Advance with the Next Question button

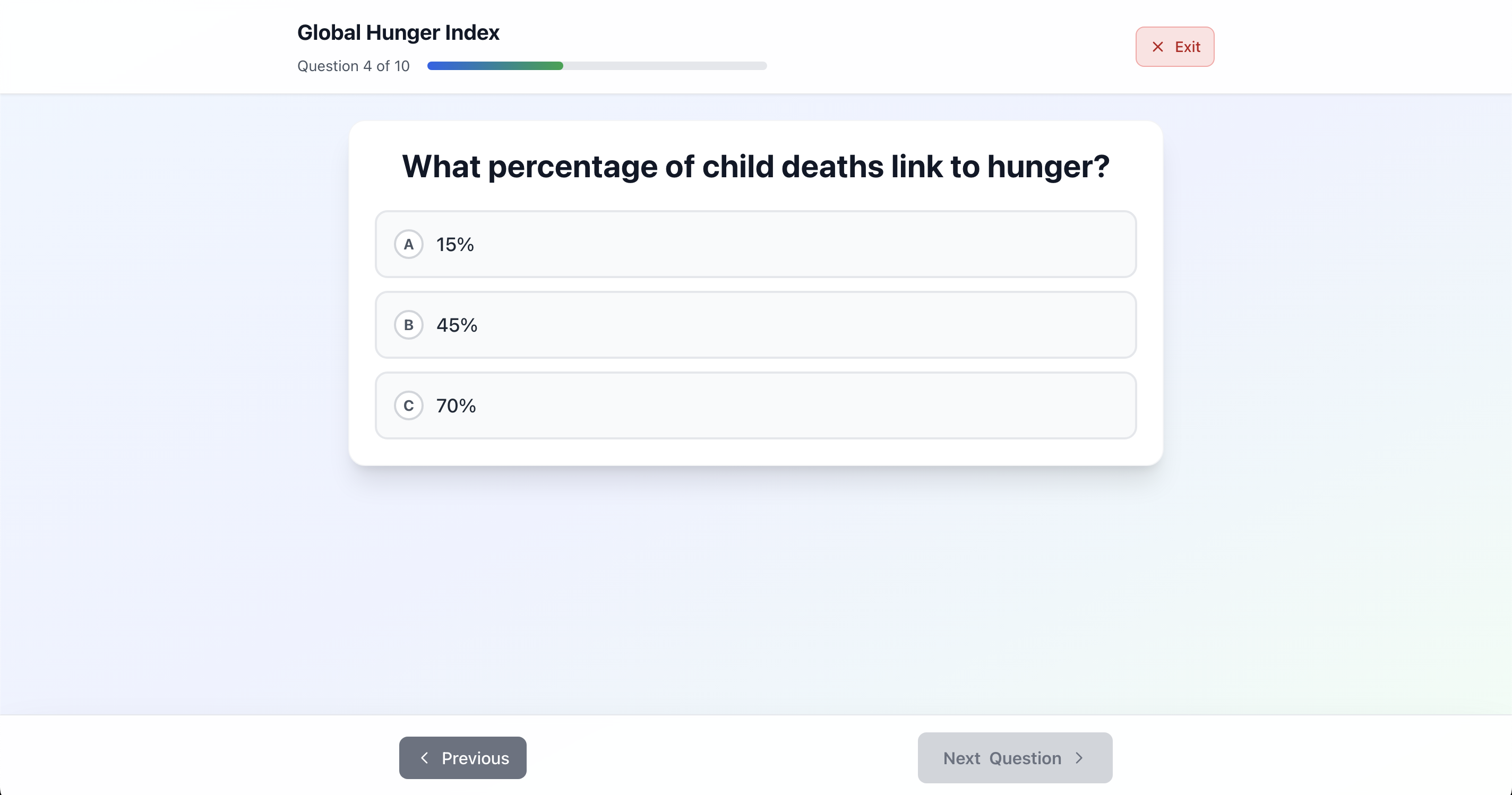1015,757
